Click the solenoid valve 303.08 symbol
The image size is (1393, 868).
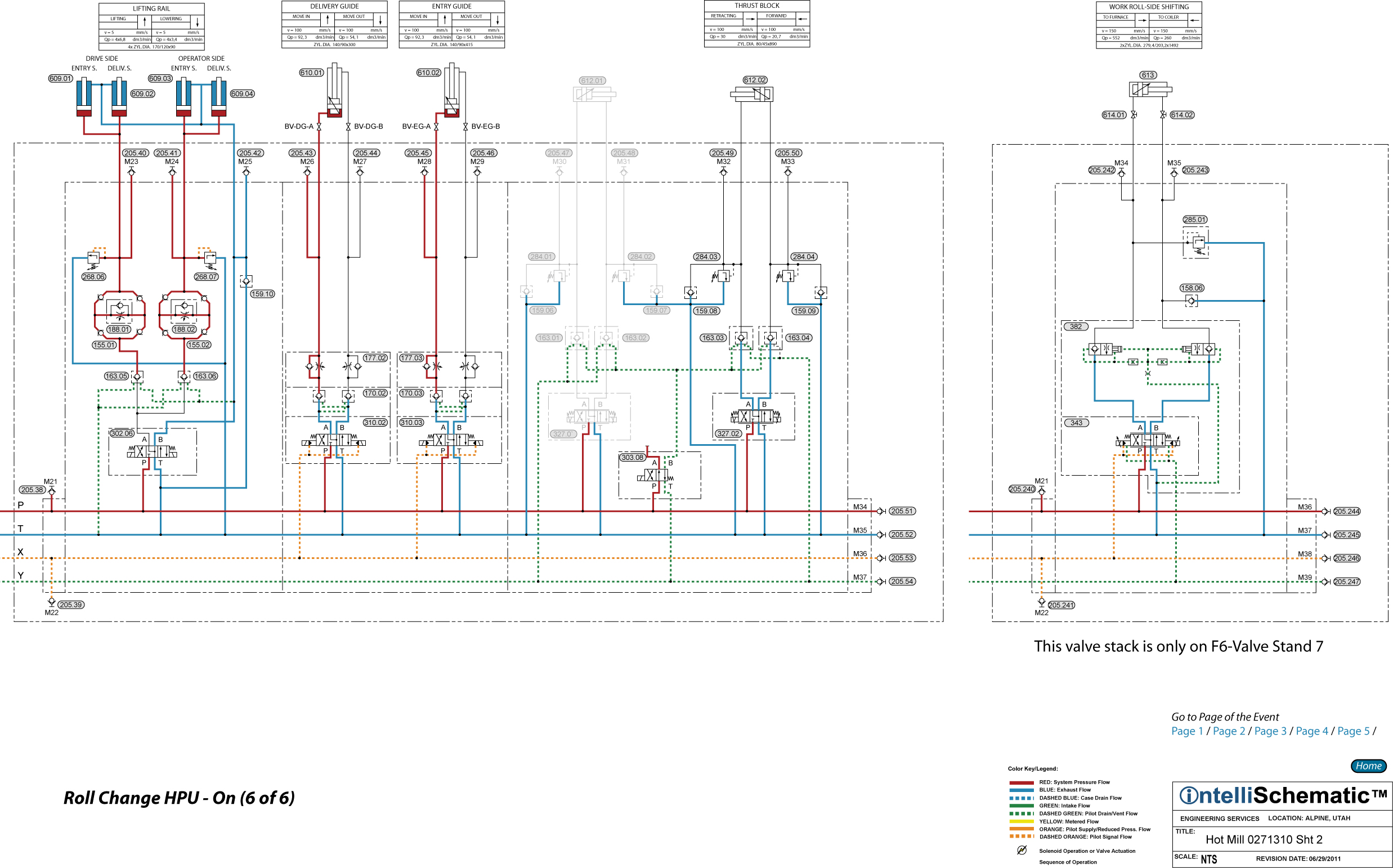655,475
